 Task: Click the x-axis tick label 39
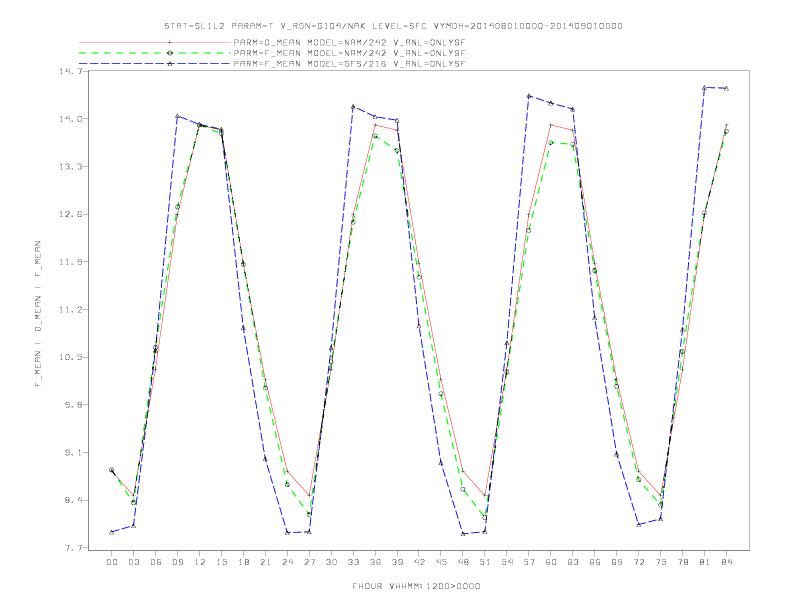click(397, 562)
